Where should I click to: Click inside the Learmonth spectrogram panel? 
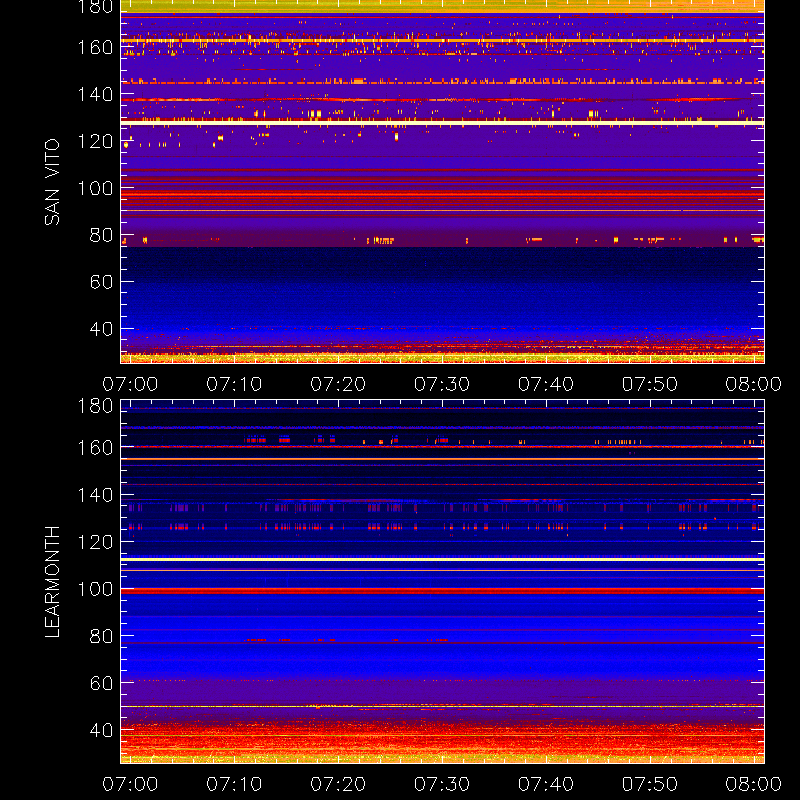pos(442,582)
